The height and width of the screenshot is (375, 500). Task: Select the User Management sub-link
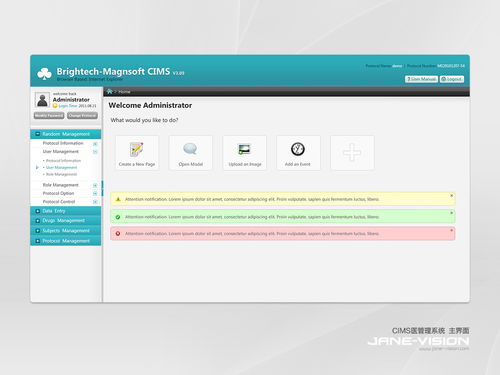[61, 167]
